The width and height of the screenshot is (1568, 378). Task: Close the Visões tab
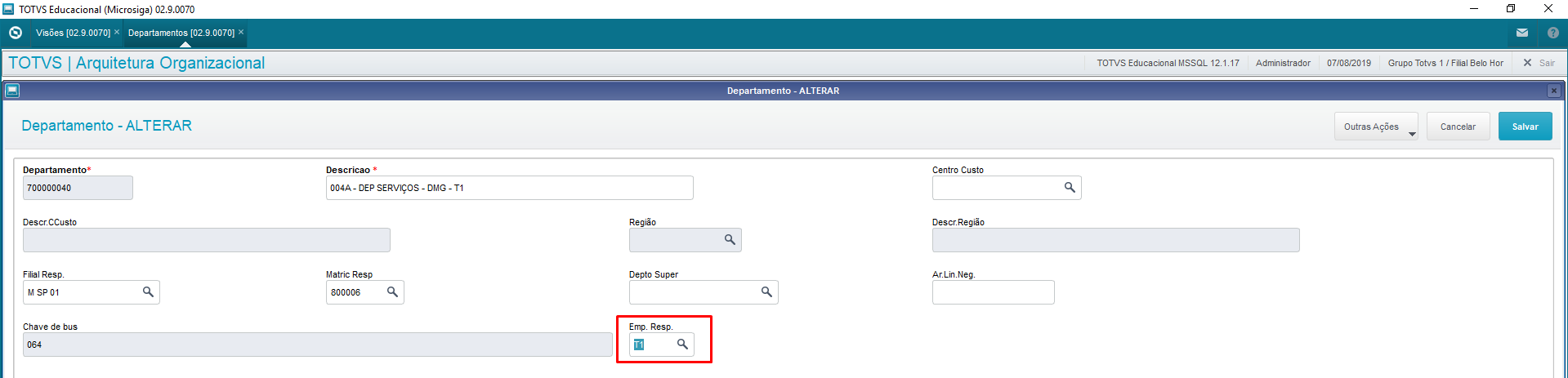[x=117, y=33]
